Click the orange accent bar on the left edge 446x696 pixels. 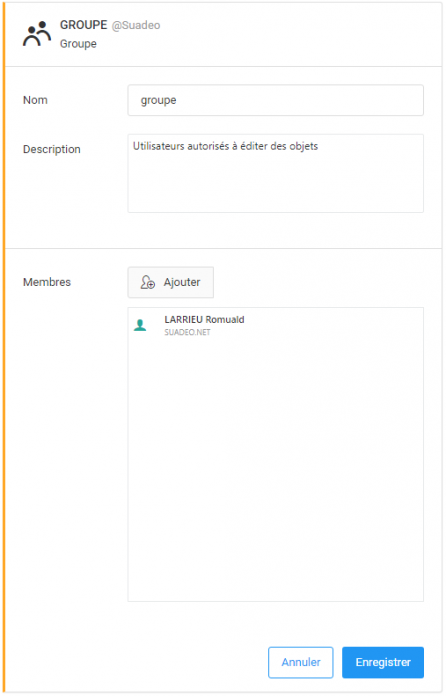tap(4, 348)
